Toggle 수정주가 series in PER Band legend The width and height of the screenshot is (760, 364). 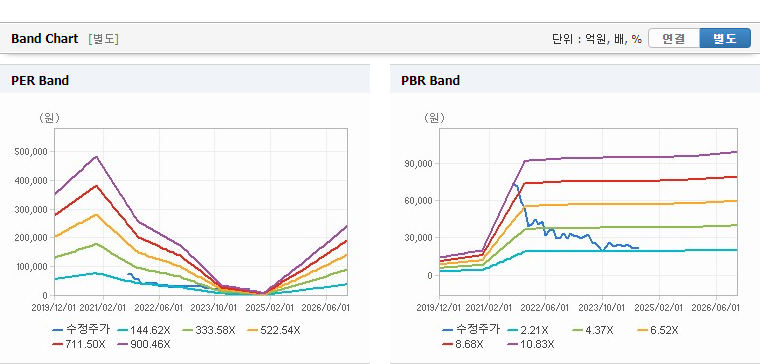pyautogui.click(x=82, y=330)
